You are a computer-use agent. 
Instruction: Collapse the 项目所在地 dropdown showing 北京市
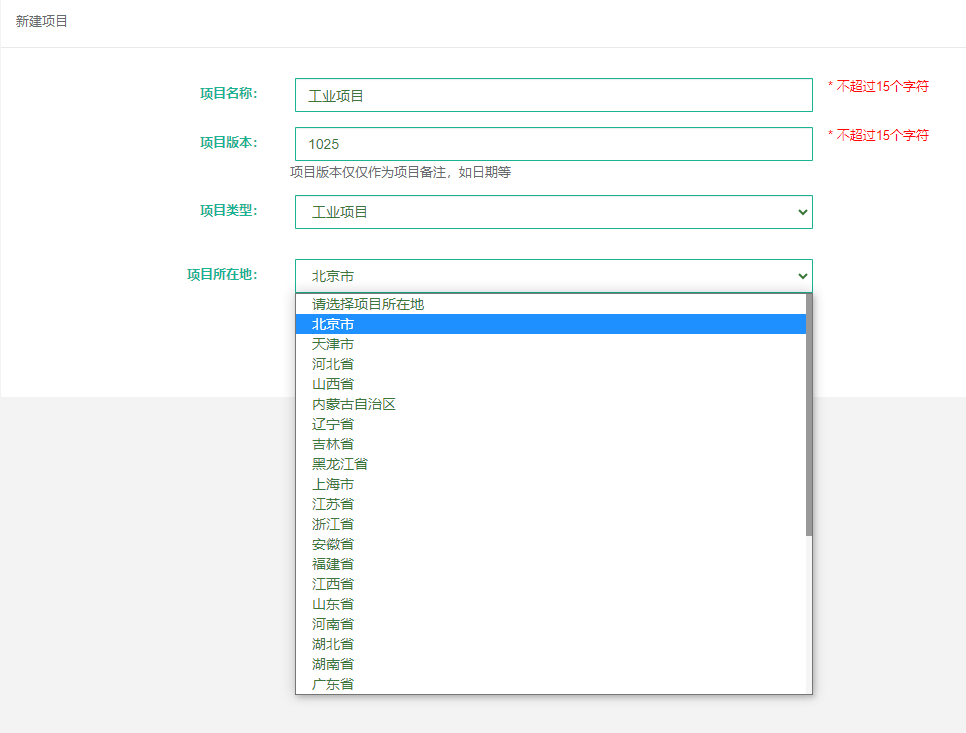[553, 276]
